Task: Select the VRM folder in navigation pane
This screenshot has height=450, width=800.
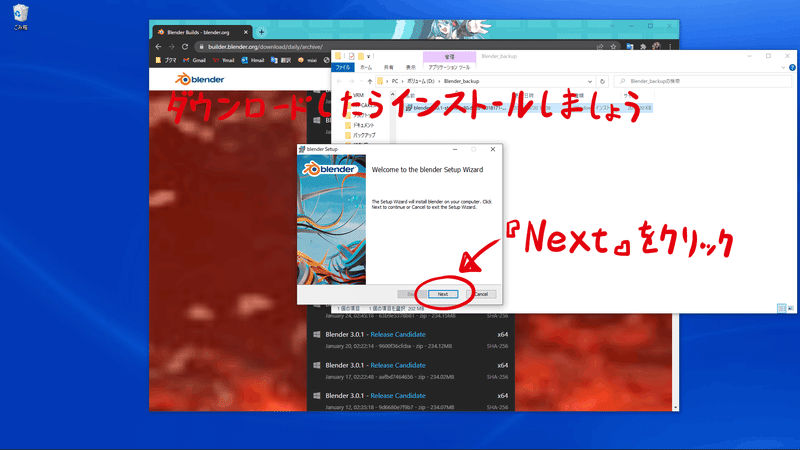Action: coord(355,95)
